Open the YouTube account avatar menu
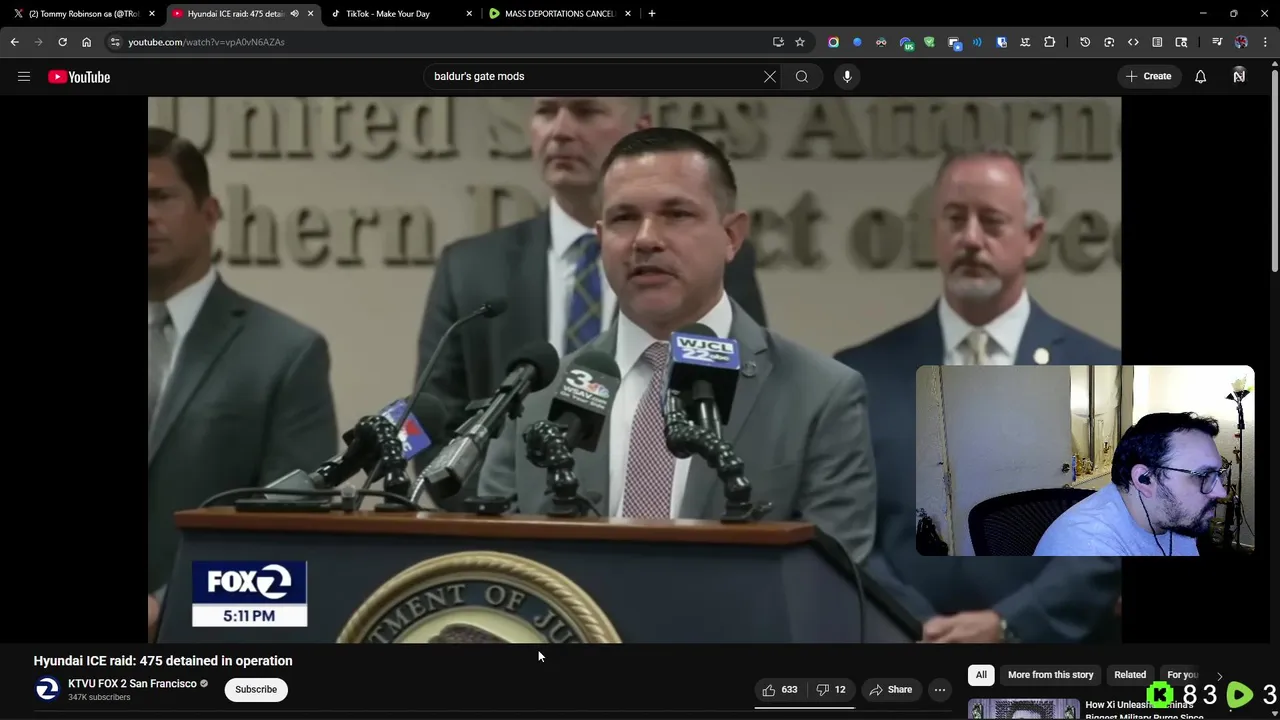 (1239, 76)
